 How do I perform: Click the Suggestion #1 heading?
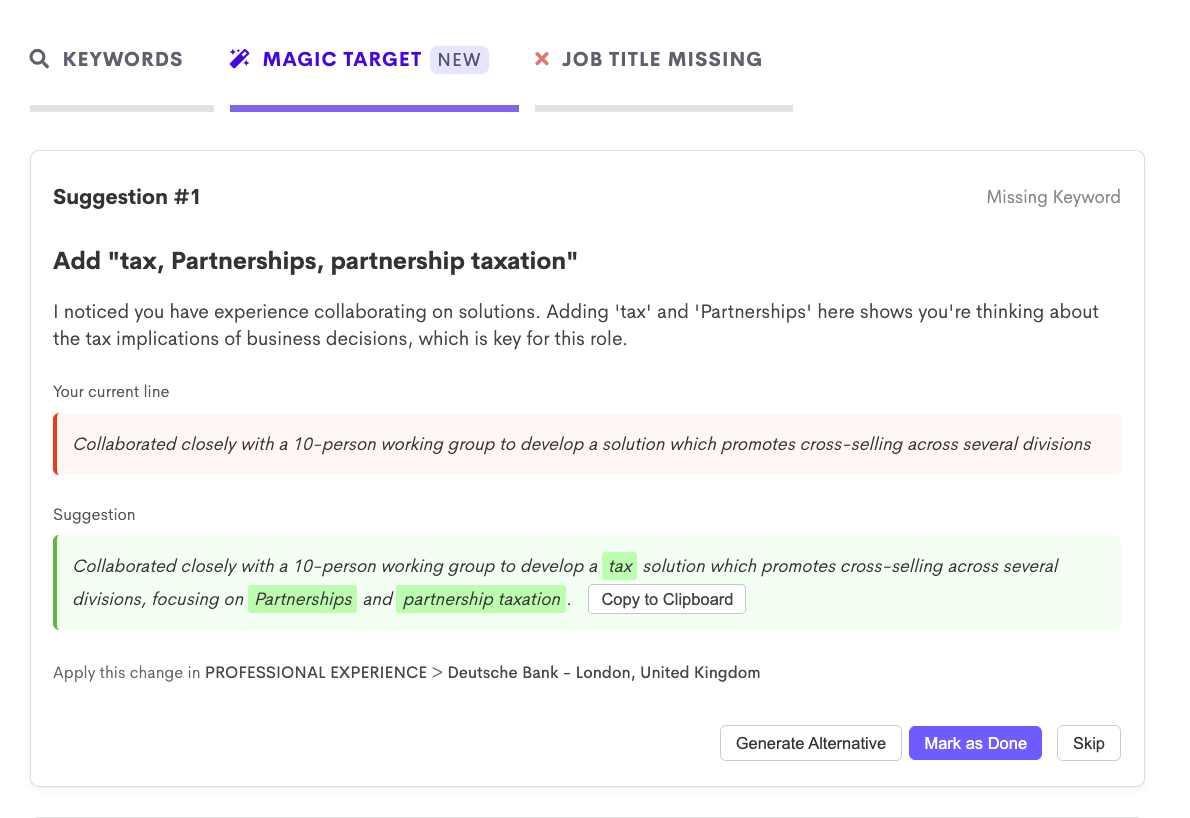click(127, 197)
